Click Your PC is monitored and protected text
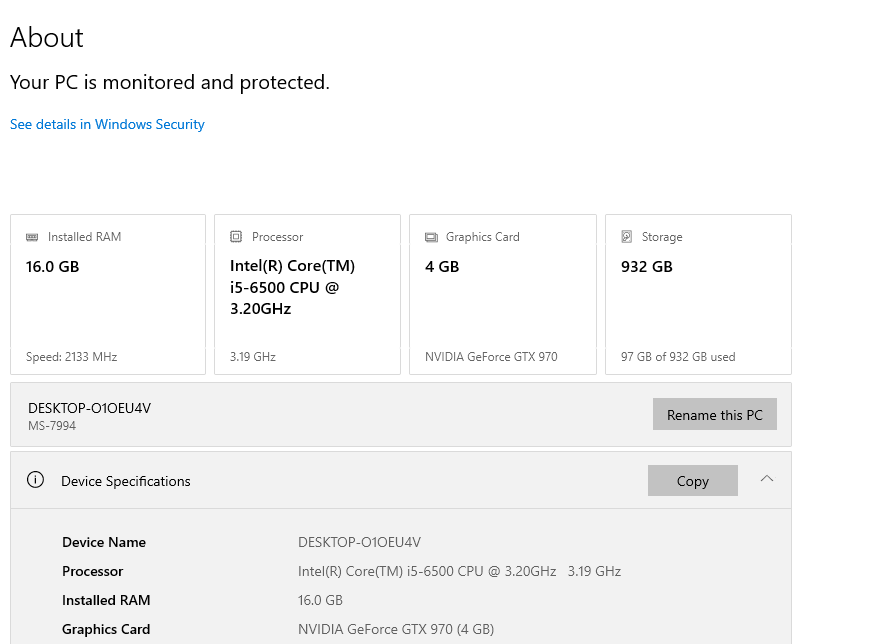Image resolution: width=890 pixels, height=644 pixels. click(x=170, y=82)
